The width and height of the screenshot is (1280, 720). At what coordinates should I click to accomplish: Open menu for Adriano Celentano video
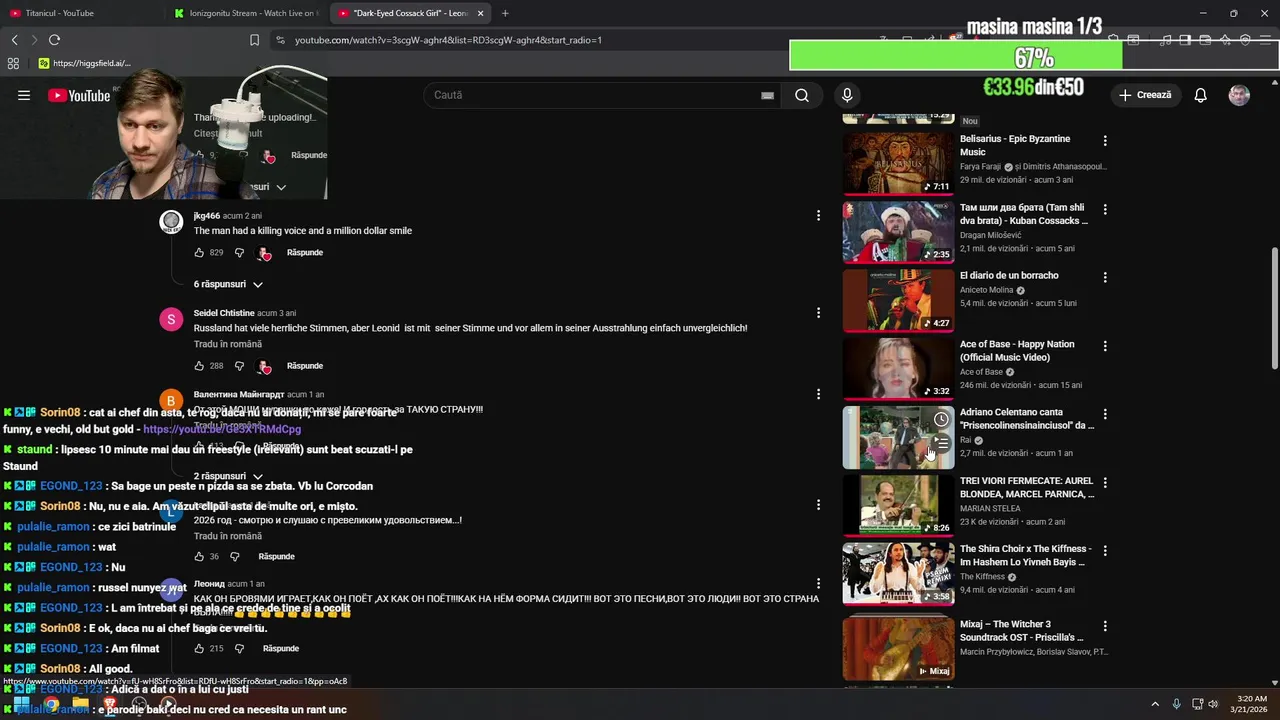click(1105, 414)
